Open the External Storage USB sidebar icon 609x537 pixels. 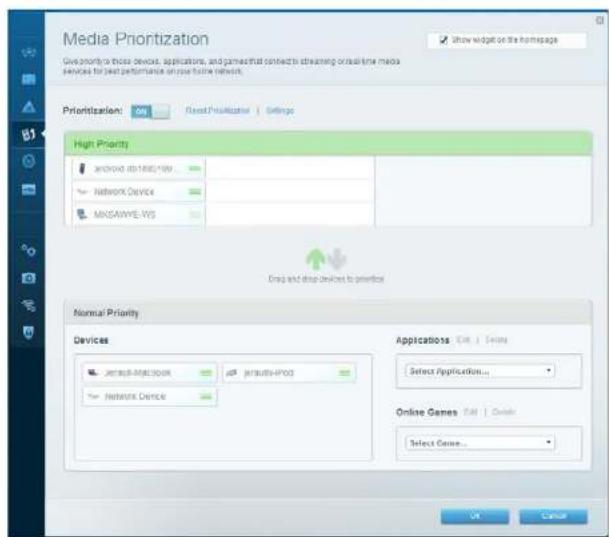(x=28, y=189)
